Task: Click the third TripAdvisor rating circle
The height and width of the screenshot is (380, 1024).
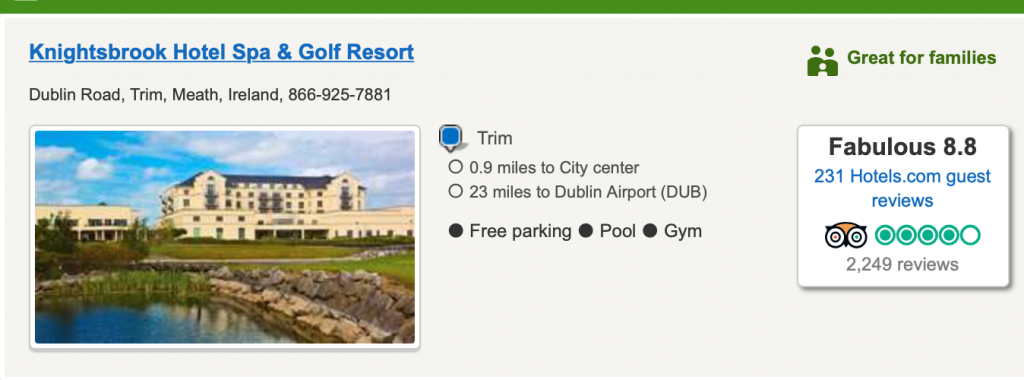Action: tap(928, 235)
